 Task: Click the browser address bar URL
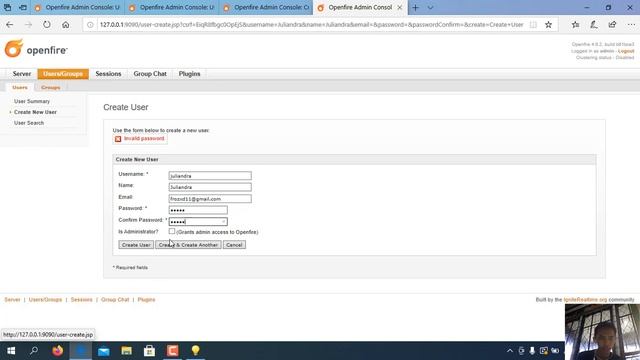[x=311, y=24]
